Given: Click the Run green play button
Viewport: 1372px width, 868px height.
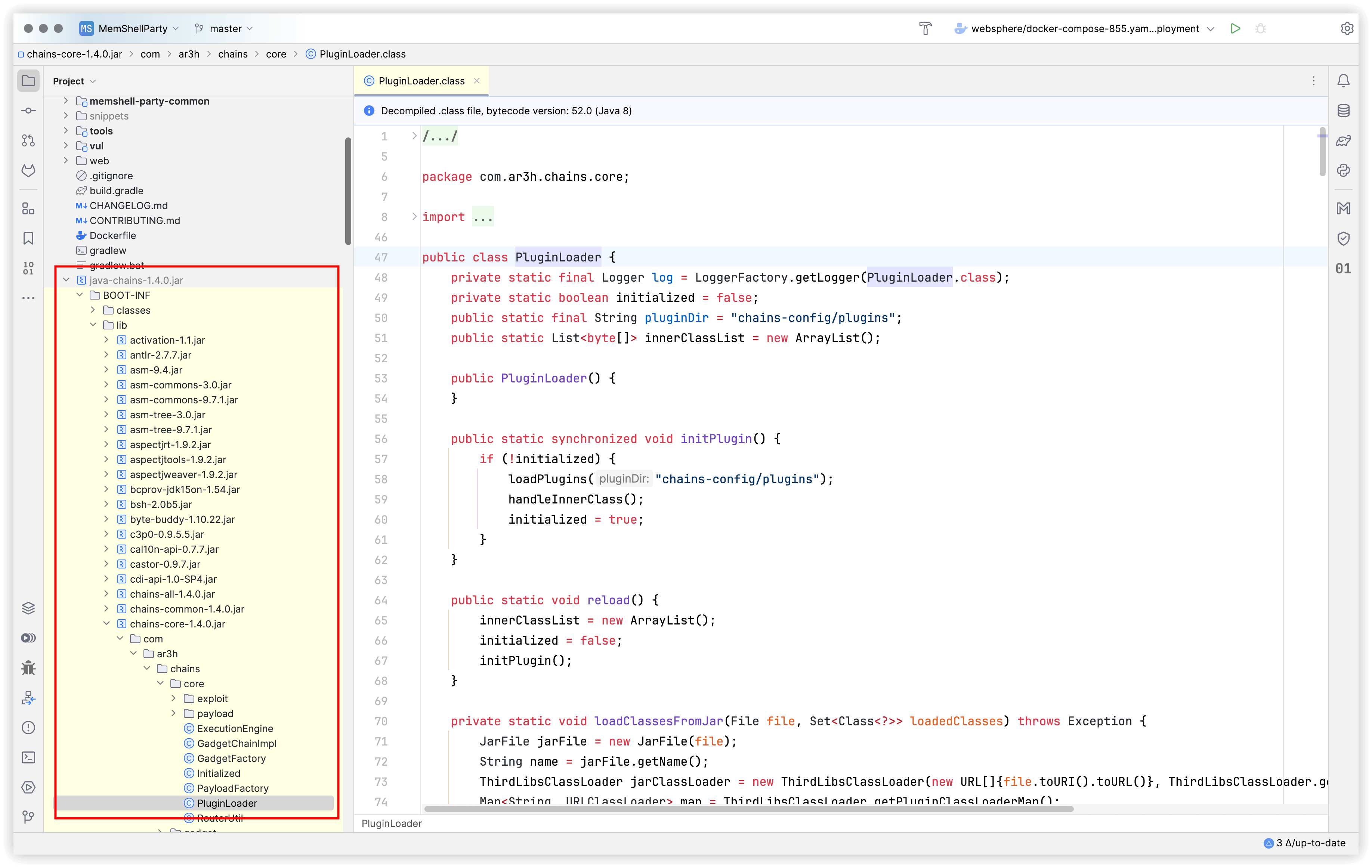Looking at the screenshot, I should pos(1235,28).
